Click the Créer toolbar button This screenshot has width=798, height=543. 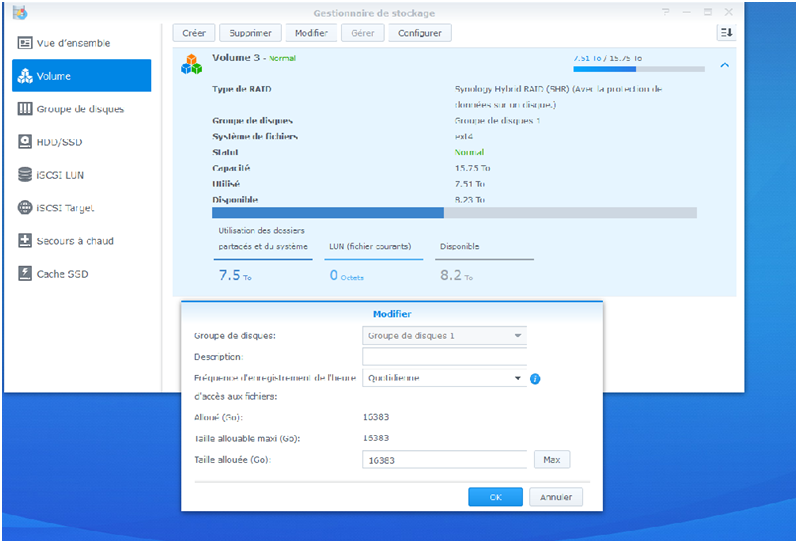193,33
